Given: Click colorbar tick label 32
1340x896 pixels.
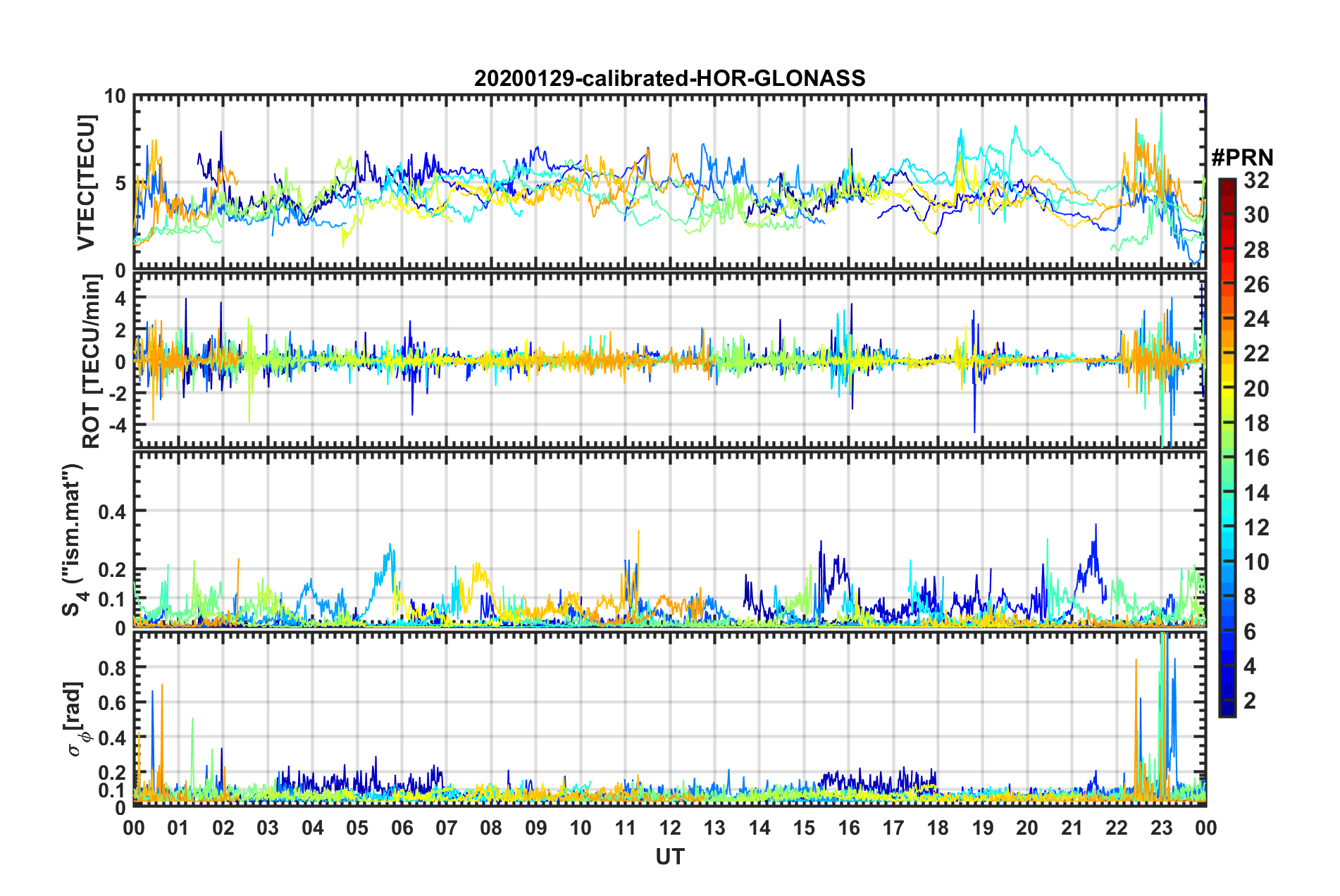Looking at the screenshot, I should pyautogui.click(x=1256, y=180).
